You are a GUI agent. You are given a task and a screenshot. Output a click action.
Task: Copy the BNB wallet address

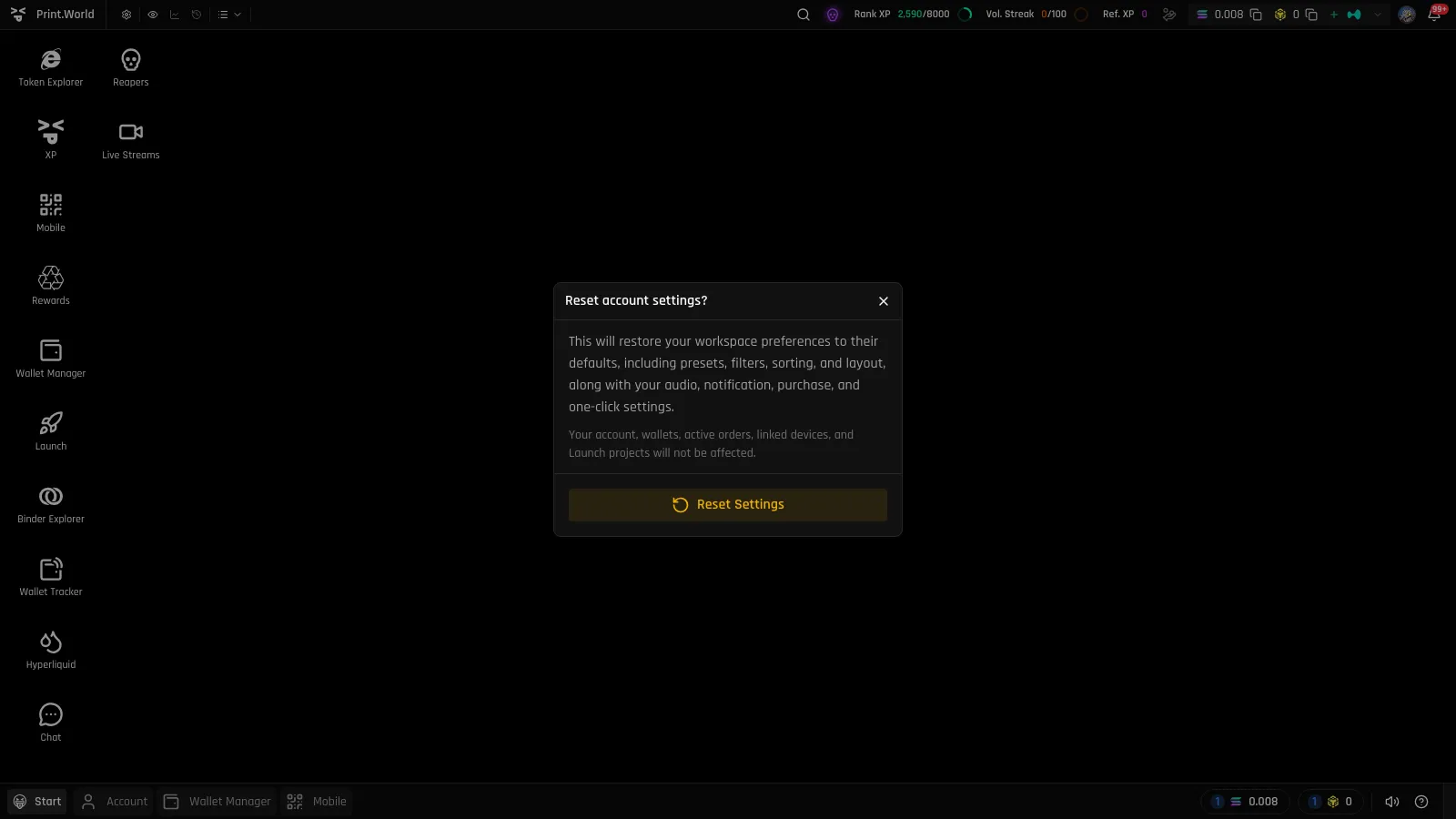(x=1311, y=15)
